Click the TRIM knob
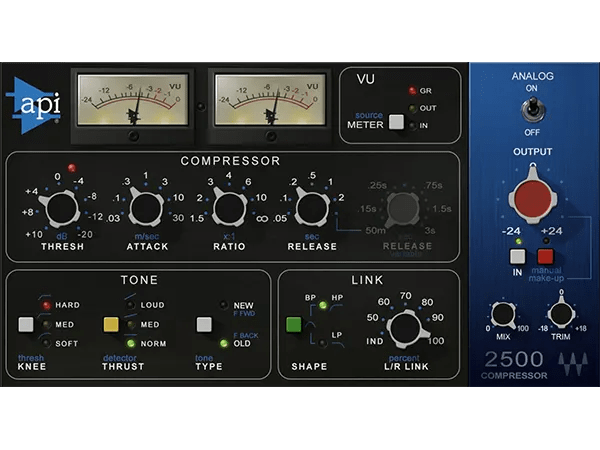 (561, 313)
